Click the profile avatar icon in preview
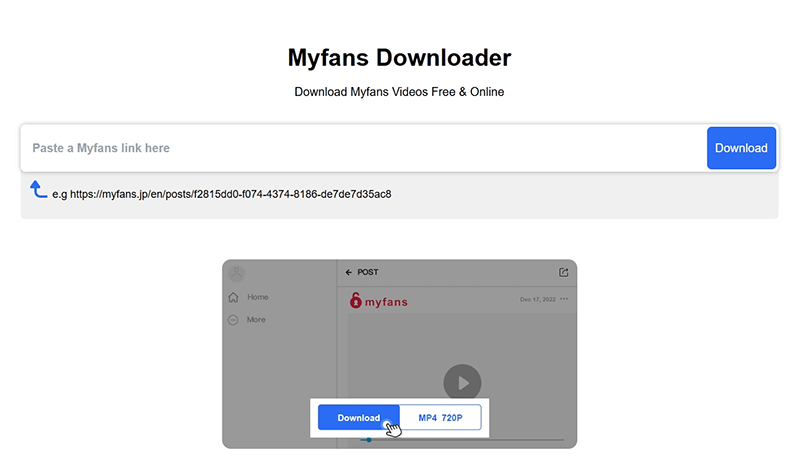This screenshot has height=466, width=800. 236,273
